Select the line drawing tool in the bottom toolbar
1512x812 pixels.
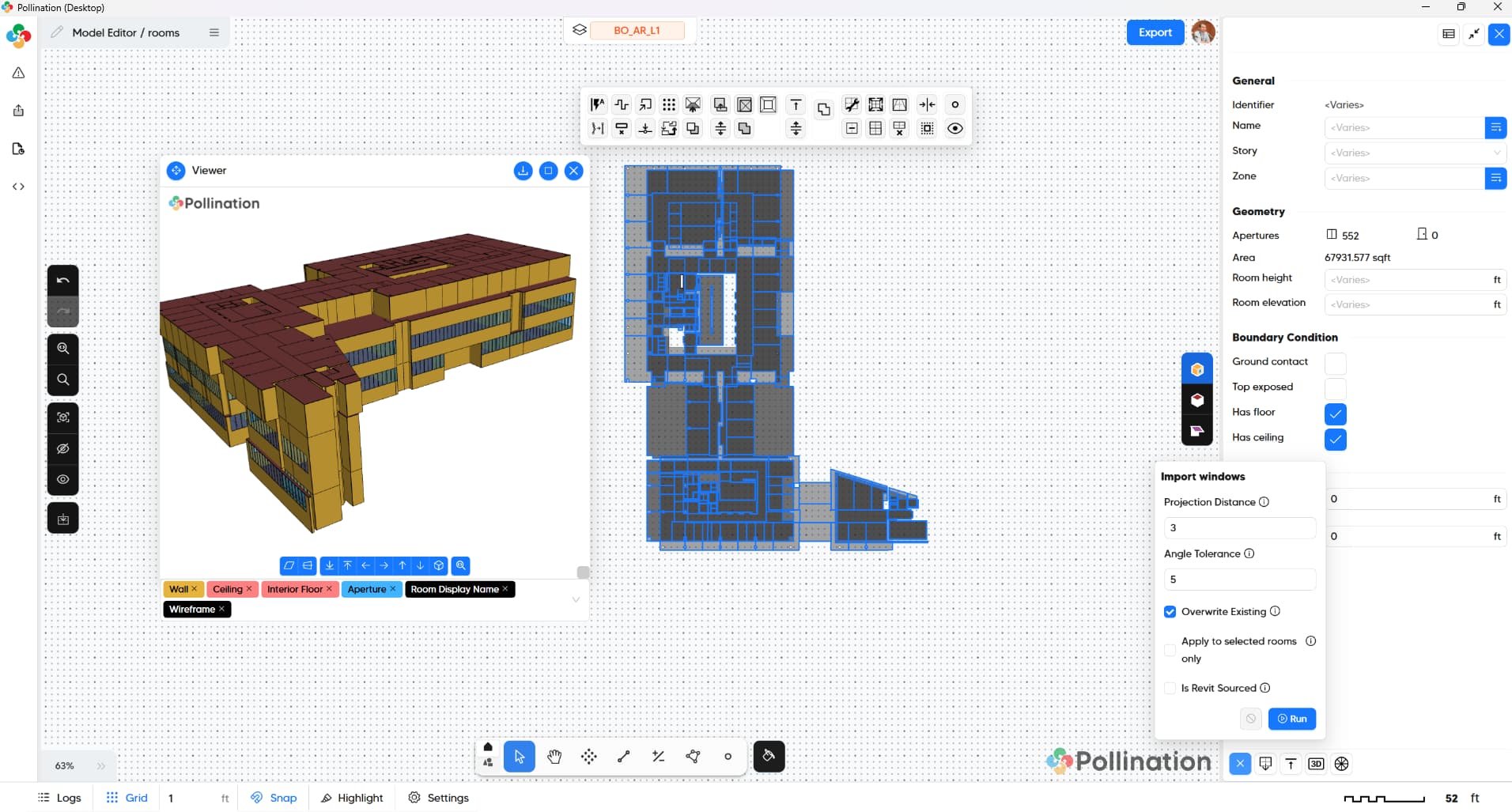click(x=622, y=757)
